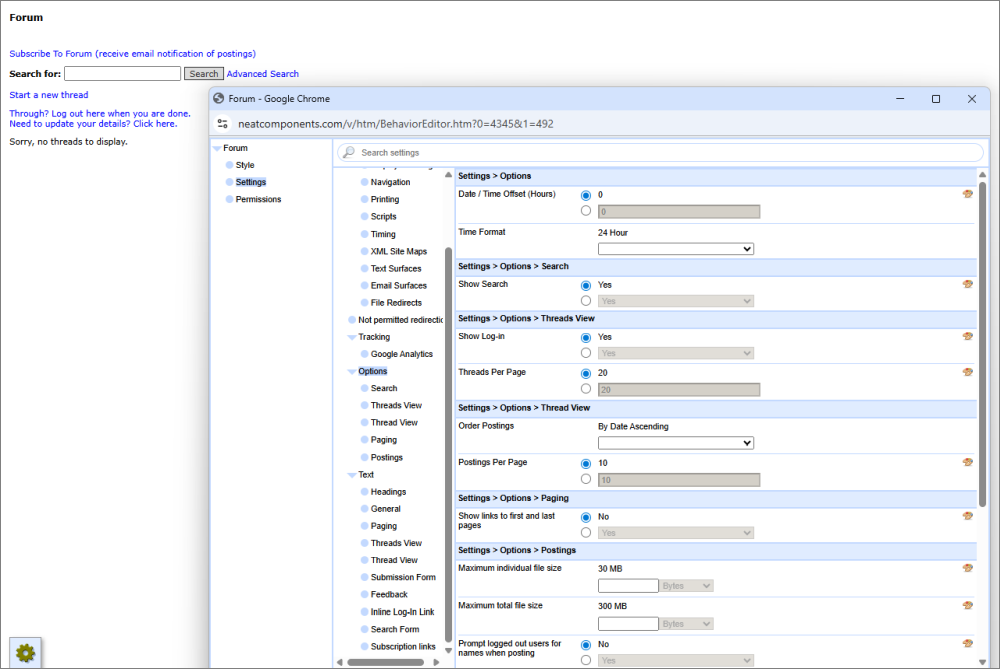
Task: Click the gear icon at bottom-left of page
Action: [25, 653]
